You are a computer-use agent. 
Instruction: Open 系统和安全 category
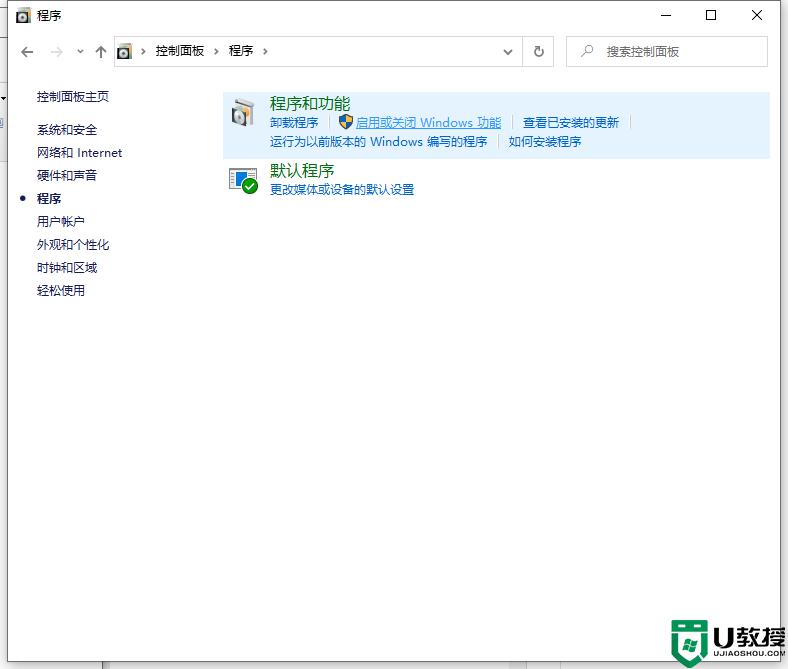point(67,130)
